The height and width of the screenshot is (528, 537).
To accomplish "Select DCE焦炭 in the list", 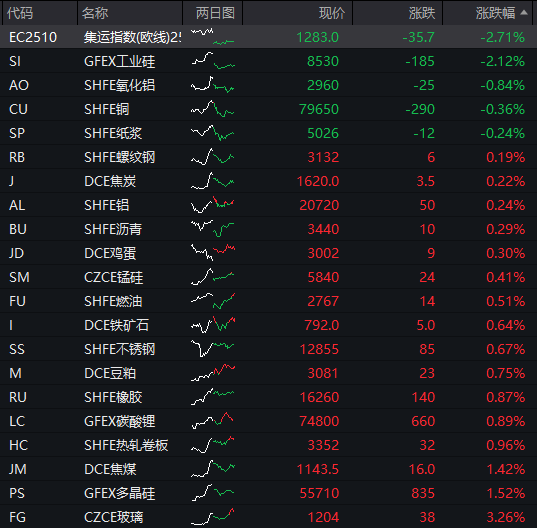I will click(110, 181).
